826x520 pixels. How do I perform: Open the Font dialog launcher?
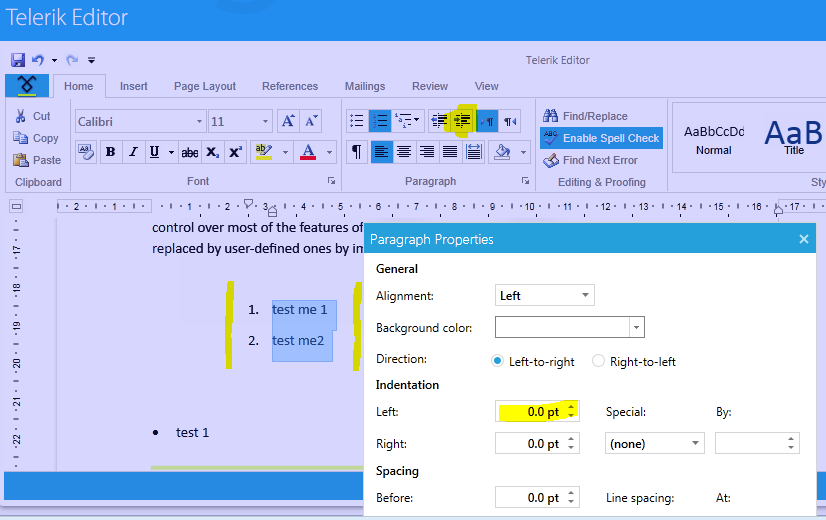click(331, 181)
